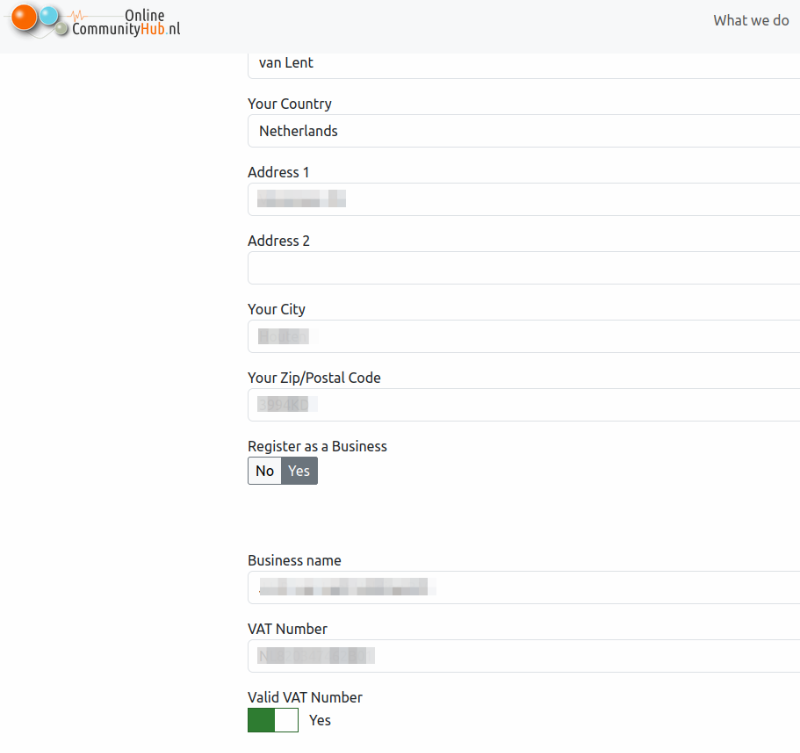Image resolution: width=800 pixels, height=753 pixels.
Task: Click the Business name label
Action: point(294,561)
